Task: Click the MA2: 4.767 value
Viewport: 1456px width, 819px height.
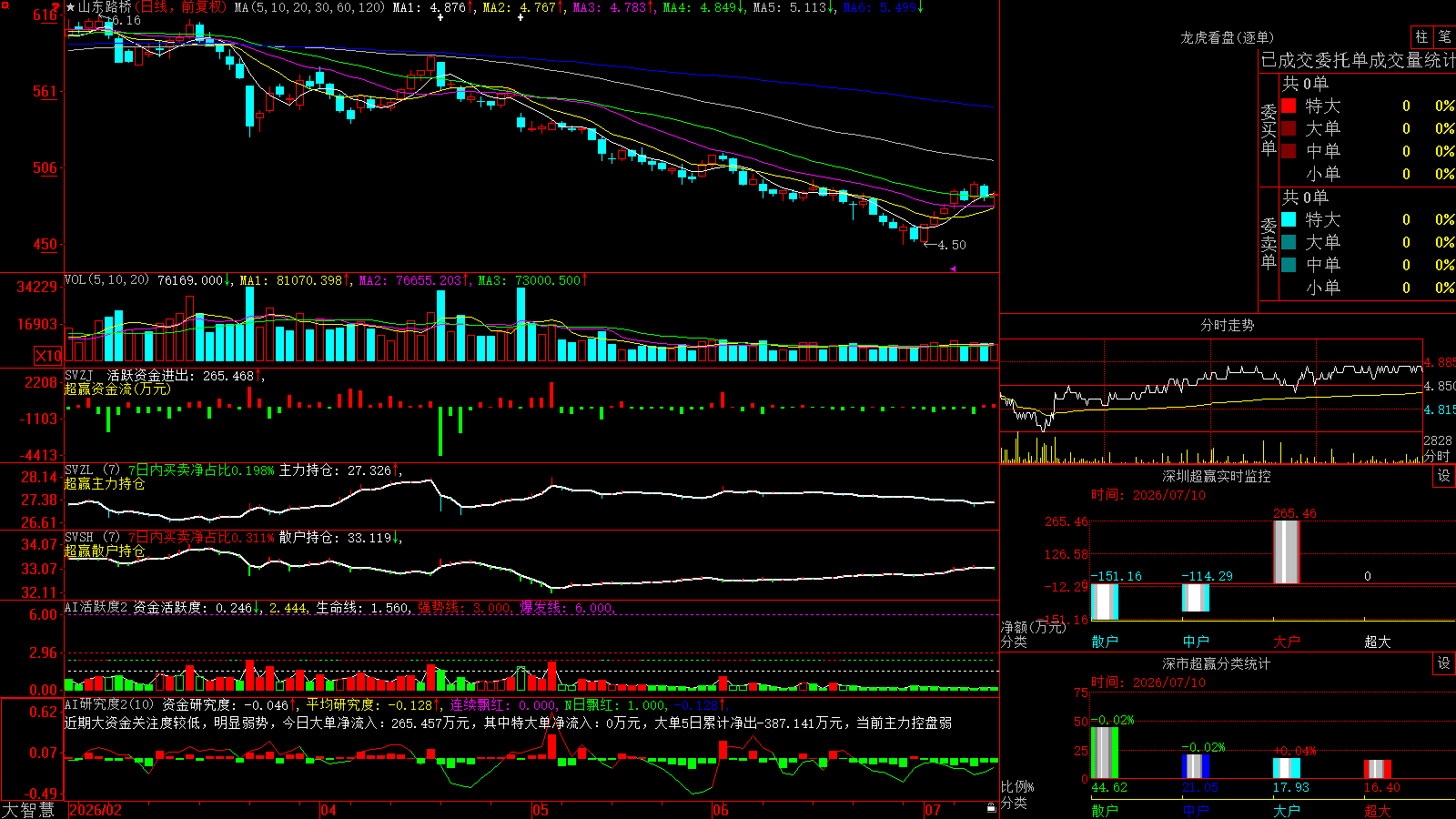Action: [x=523, y=7]
